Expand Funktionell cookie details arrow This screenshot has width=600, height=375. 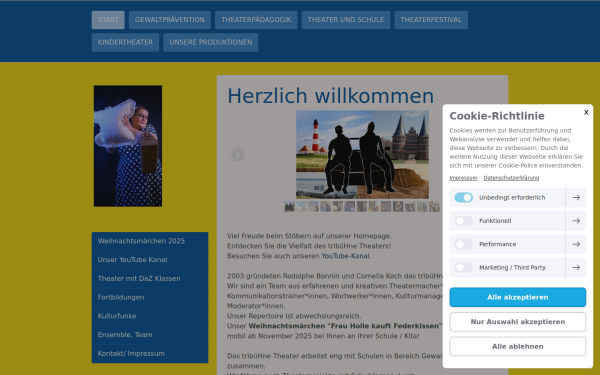(576, 221)
